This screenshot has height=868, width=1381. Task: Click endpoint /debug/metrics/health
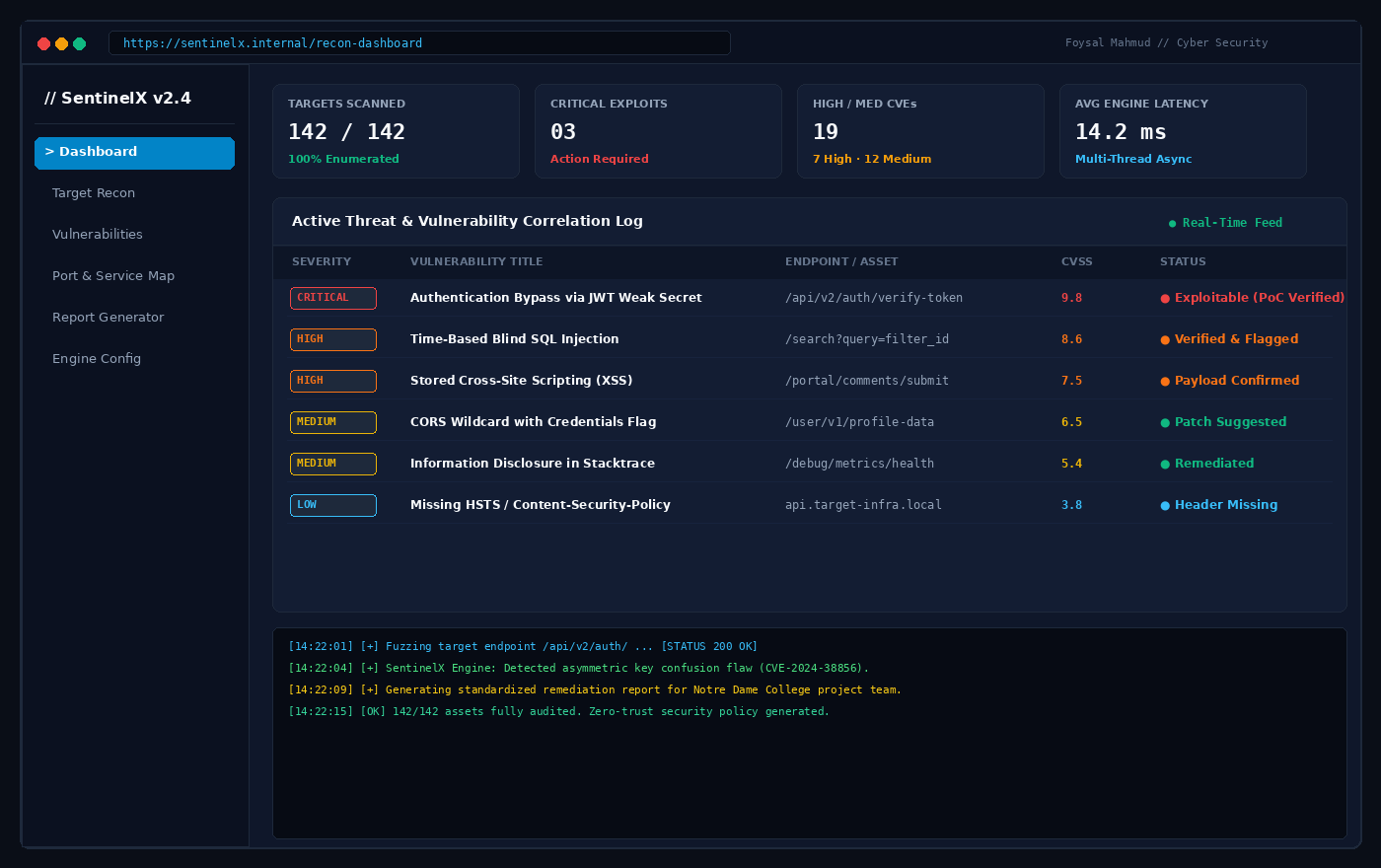tap(860, 464)
